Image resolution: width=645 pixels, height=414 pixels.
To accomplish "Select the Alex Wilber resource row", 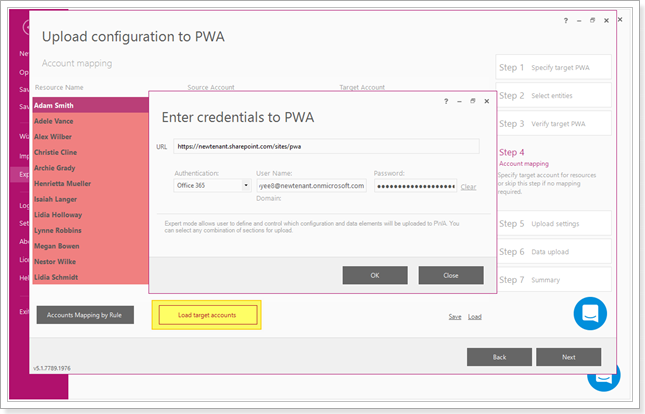I will click(90, 137).
